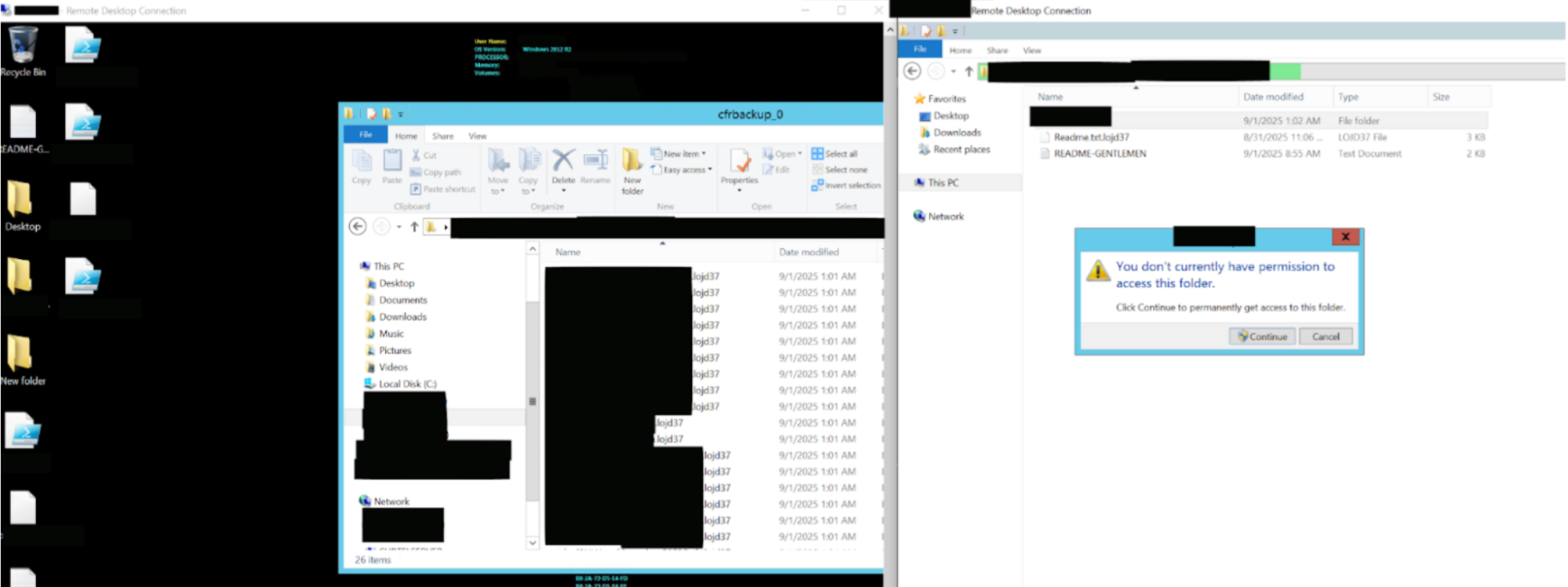
Task: Switch to Home tab in cfrbackup_0 window
Action: [406, 136]
